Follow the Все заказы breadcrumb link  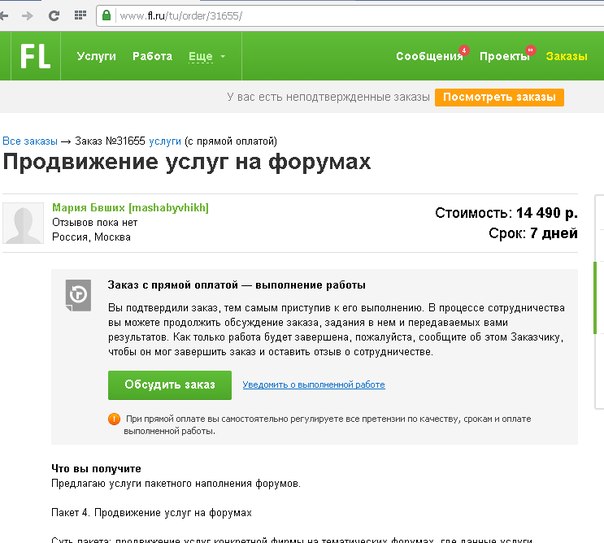click(x=29, y=142)
